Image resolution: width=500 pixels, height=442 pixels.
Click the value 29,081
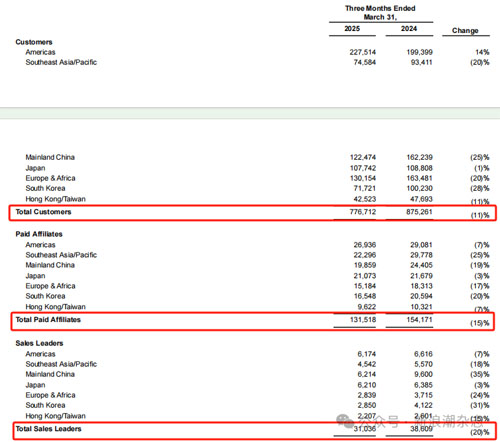(x=421, y=245)
